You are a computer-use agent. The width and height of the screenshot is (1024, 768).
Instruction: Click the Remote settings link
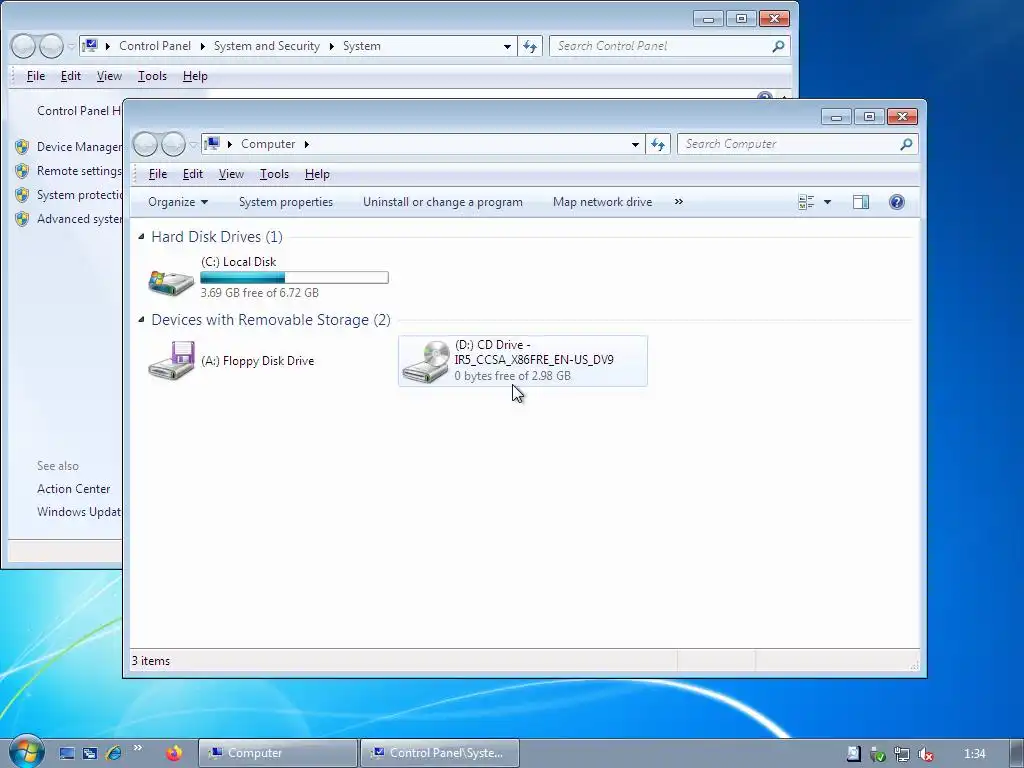pyautogui.click(x=79, y=171)
